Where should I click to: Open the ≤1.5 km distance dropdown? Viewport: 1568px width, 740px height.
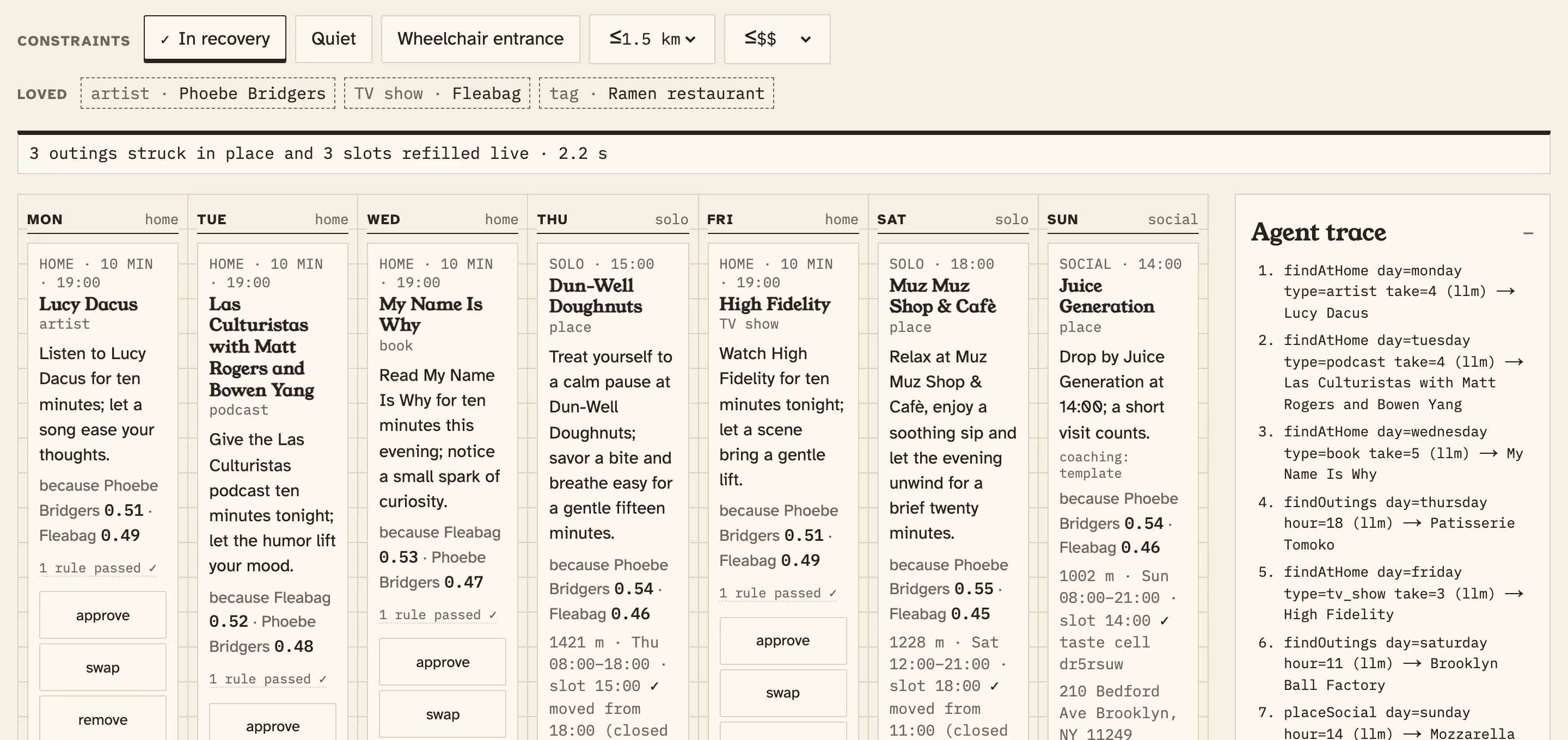coord(652,39)
